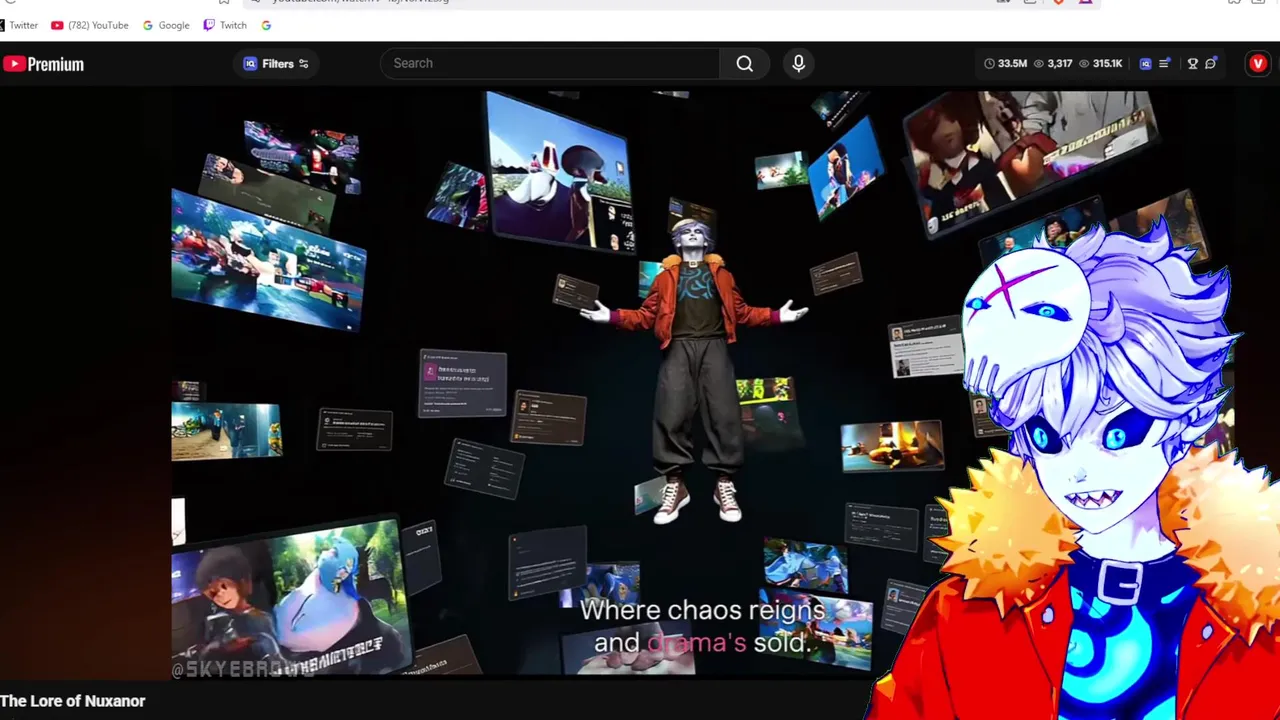Open the chat bubble notification icon
The width and height of the screenshot is (1280, 720).
[x=1211, y=63]
